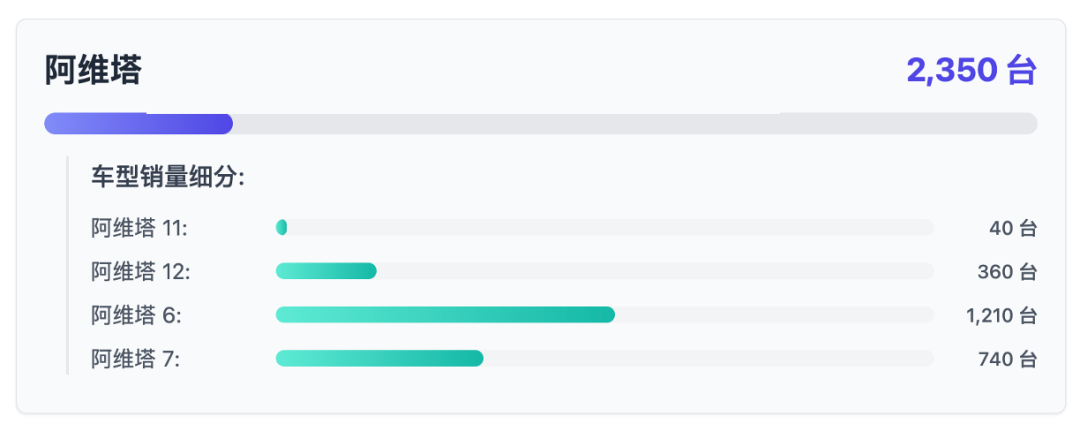Select the 阿维塔 11 model label
The image size is (1080, 424).
pyautogui.click(x=139, y=228)
